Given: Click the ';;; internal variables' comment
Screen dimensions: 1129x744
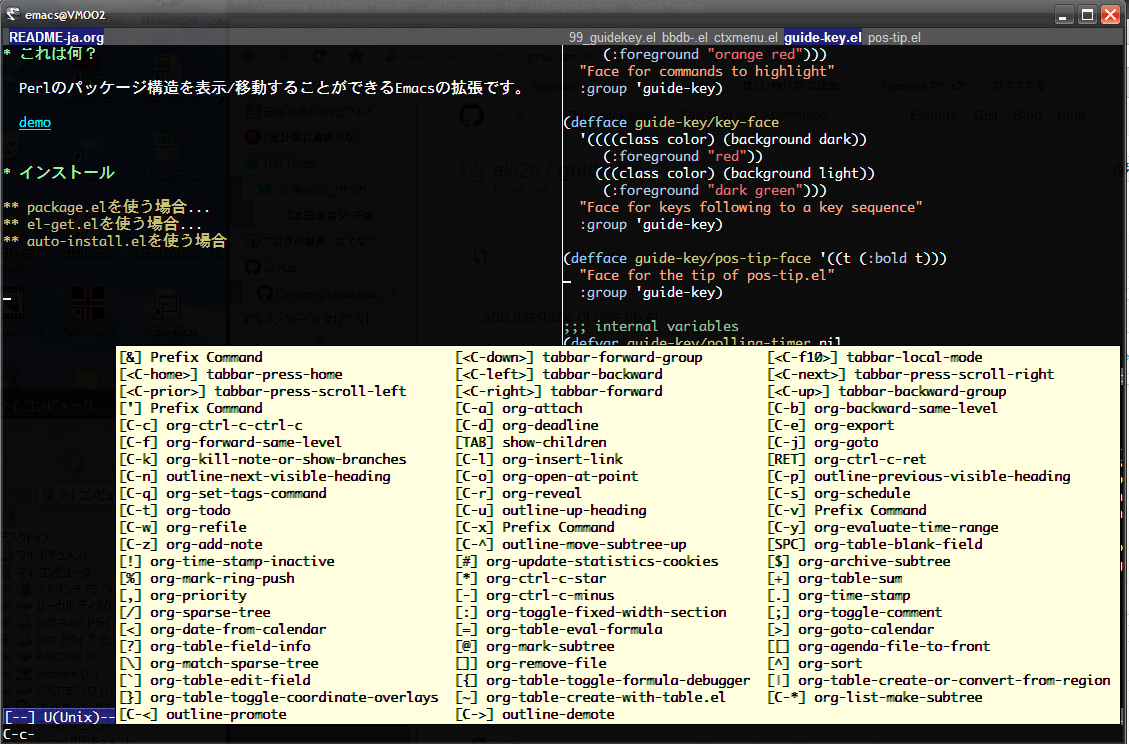Looking at the screenshot, I should coord(651,326).
